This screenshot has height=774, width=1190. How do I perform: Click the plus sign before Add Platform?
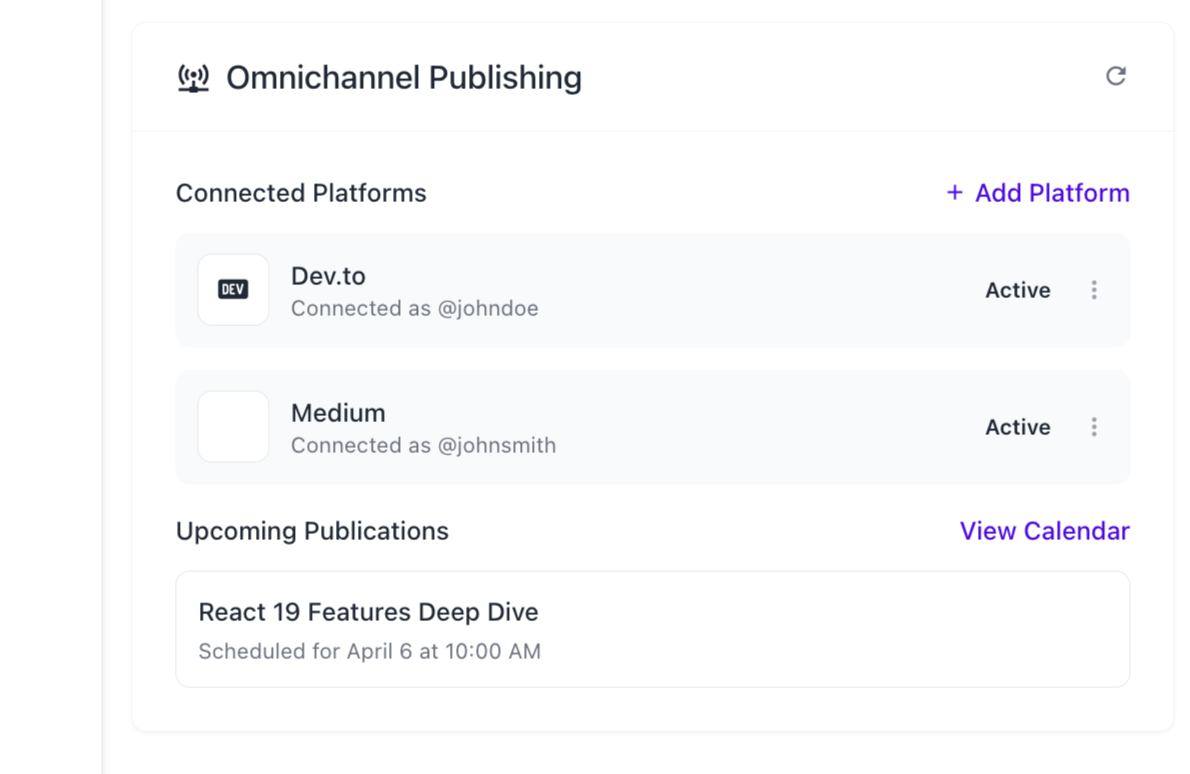[955, 193]
